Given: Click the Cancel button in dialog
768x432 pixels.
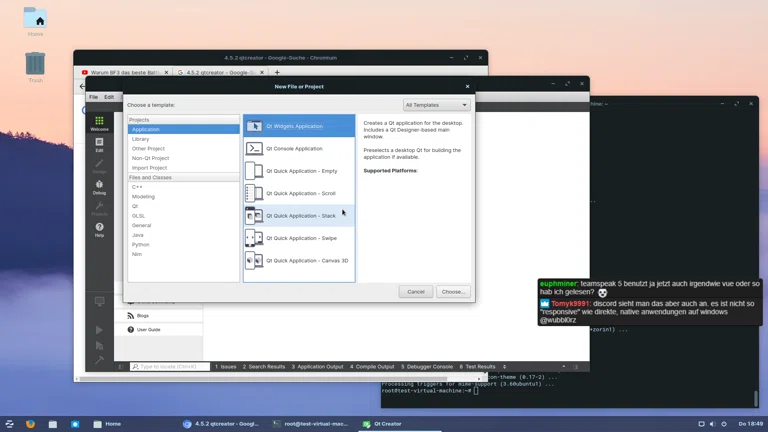Looking at the screenshot, I should tap(415, 292).
